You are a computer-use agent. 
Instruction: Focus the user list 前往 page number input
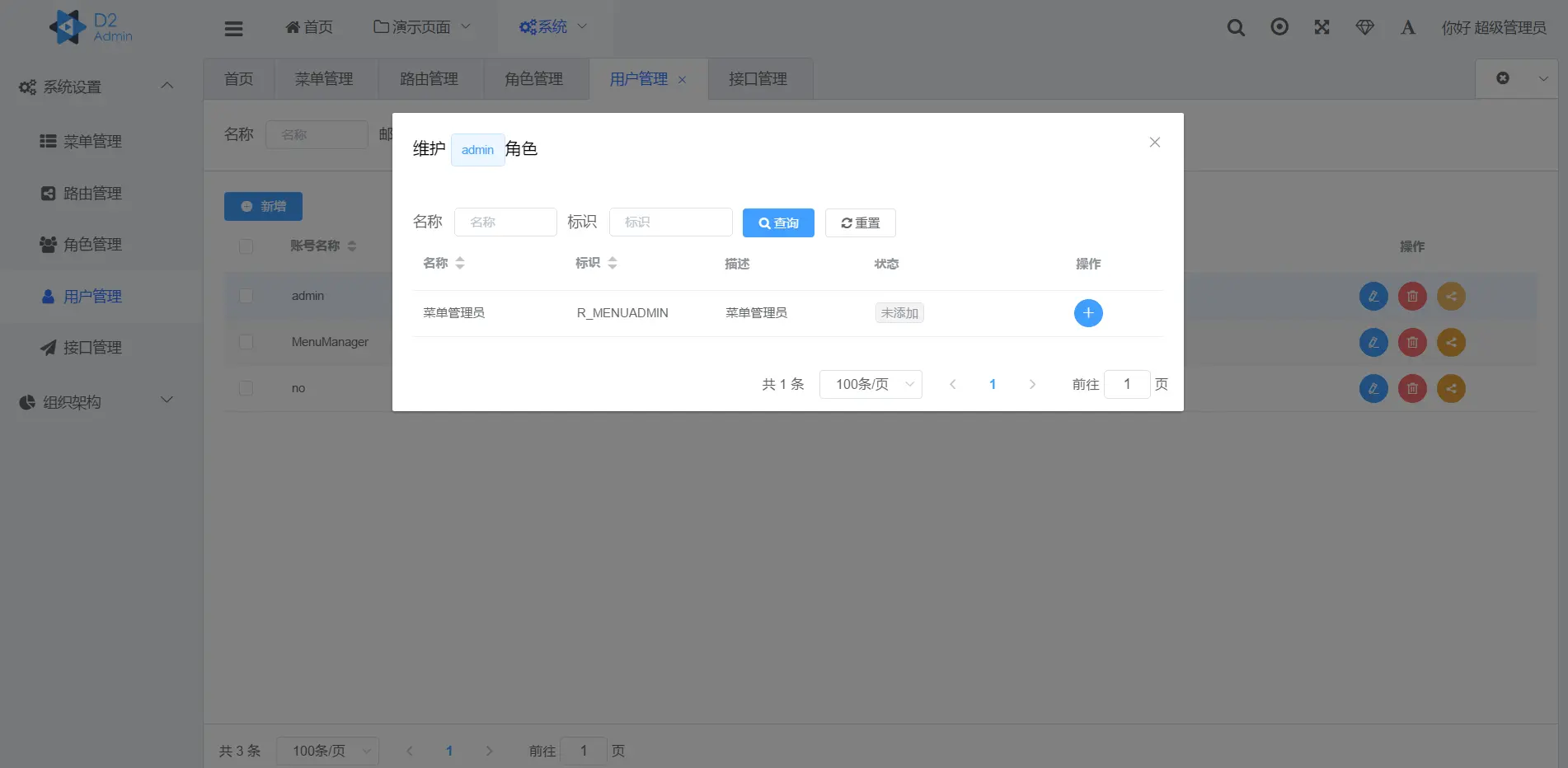click(x=584, y=752)
